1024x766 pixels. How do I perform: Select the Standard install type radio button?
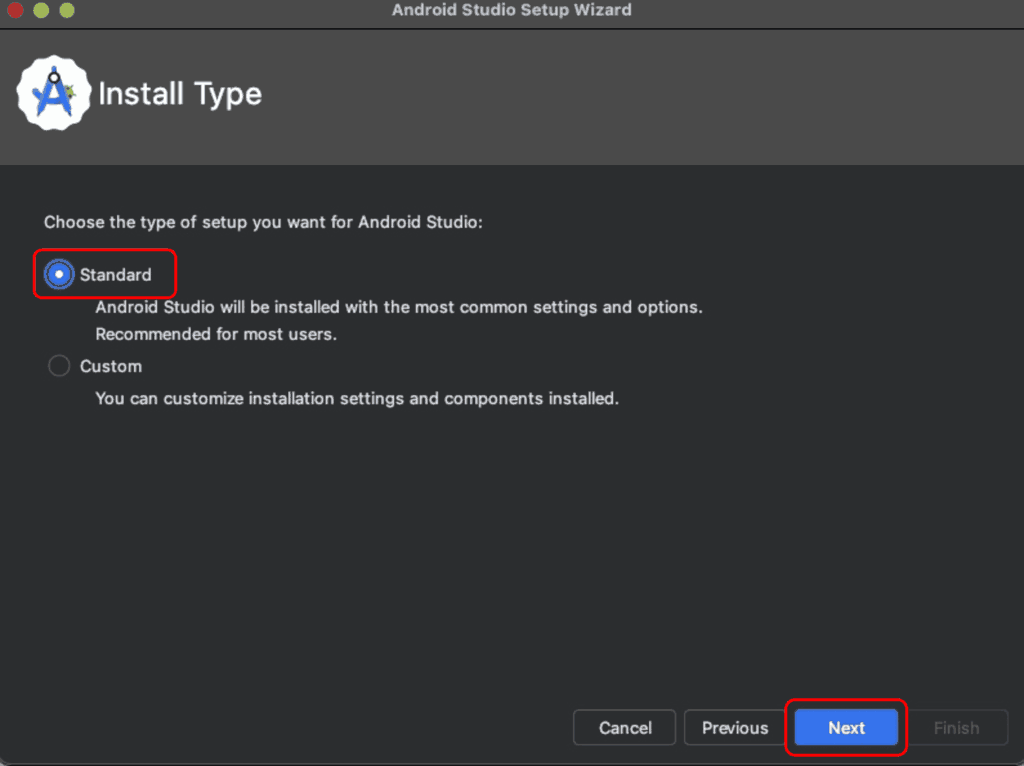point(59,274)
